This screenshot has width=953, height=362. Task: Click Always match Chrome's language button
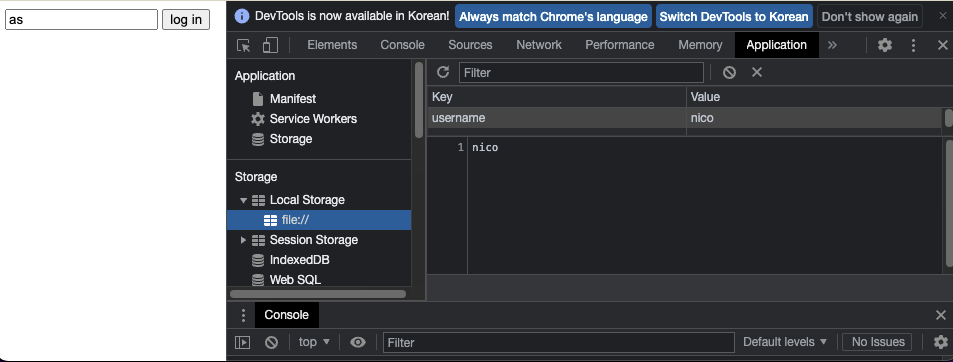tap(553, 16)
